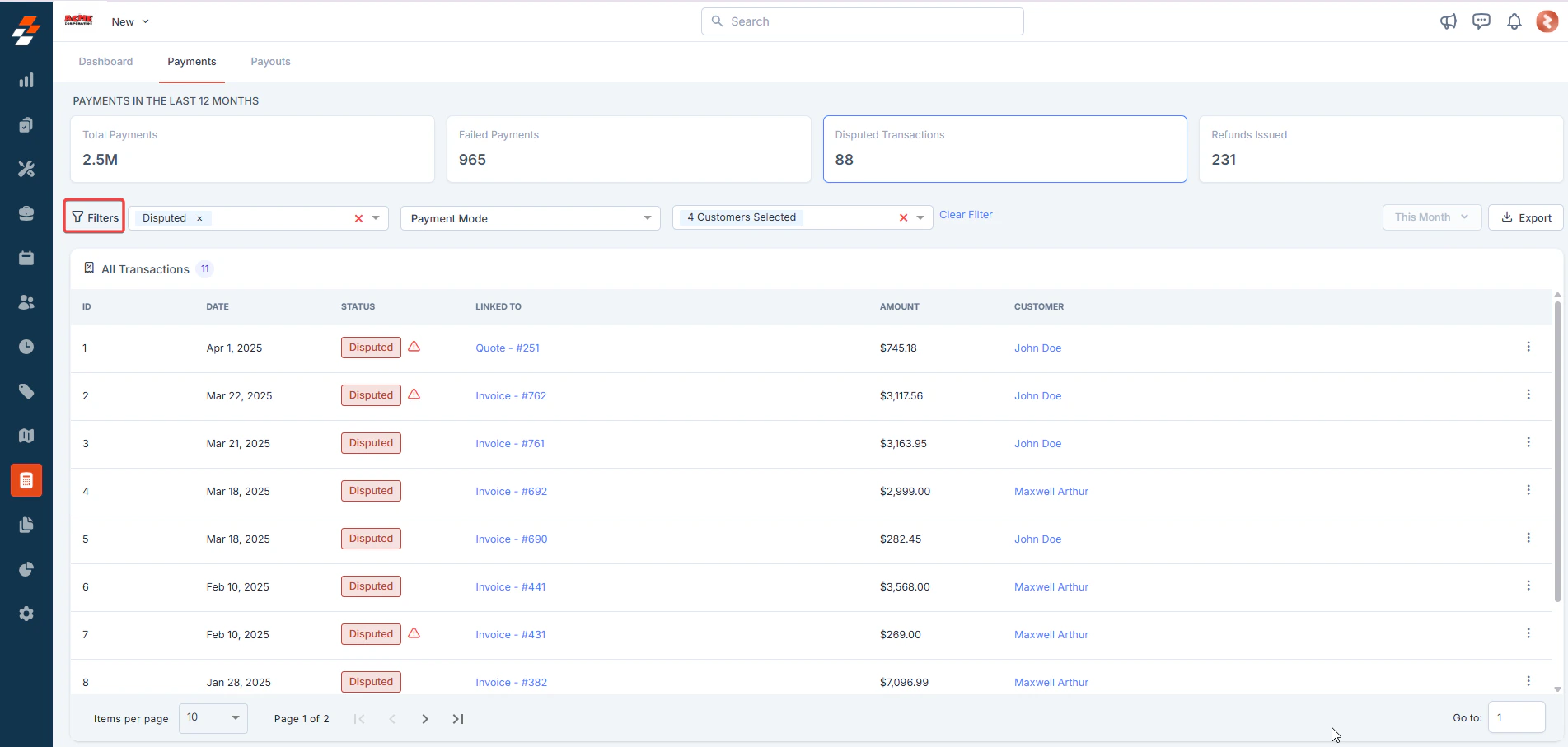
Task: Expand the New dropdown at top
Action: coord(130,21)
